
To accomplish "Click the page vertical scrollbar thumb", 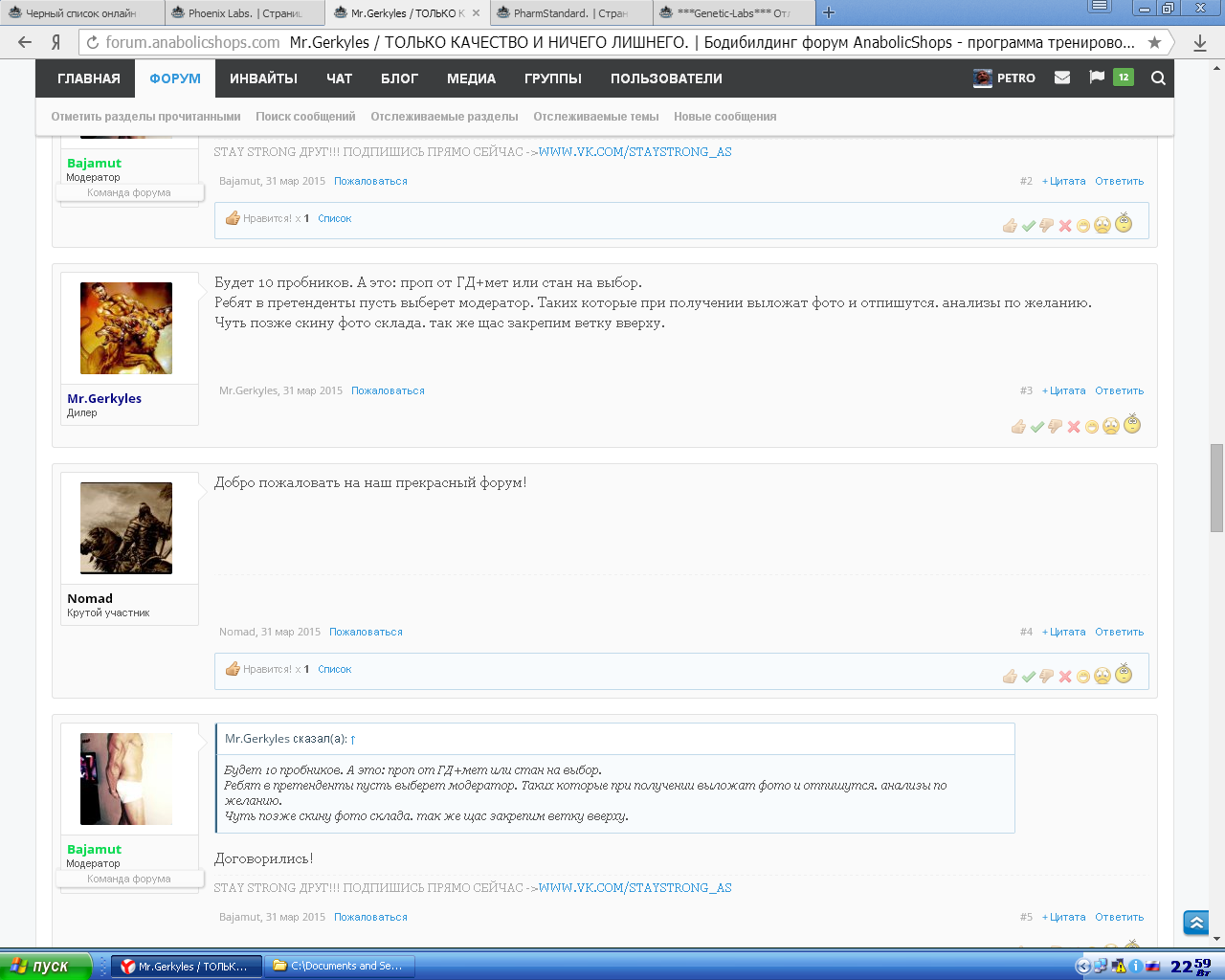I will tap(1216, 488).
